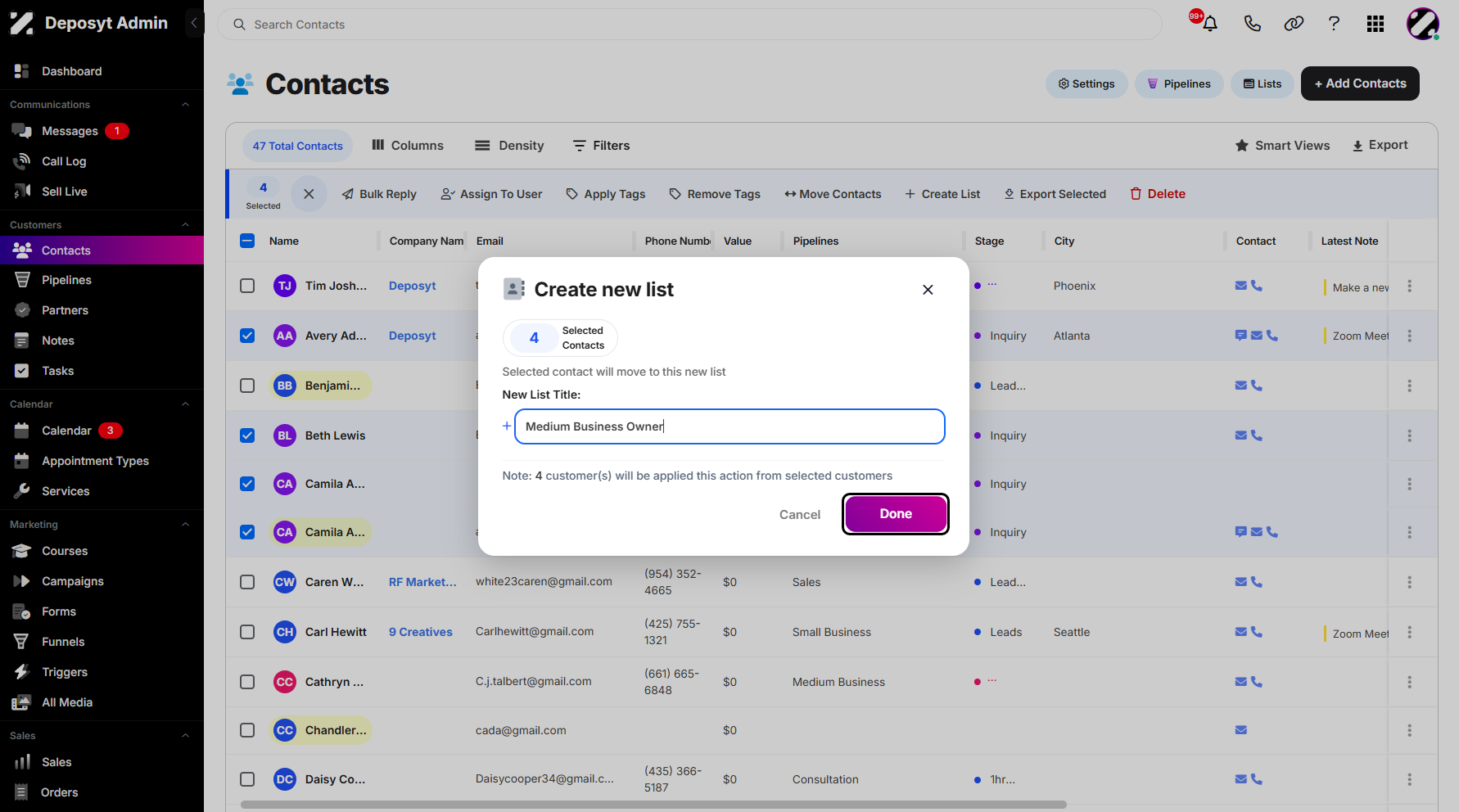The height and width of the screenshot is (812, 1459).
Task: Click the link icon in top bar
Action: pyautogui.click(x=1294, y=24)
